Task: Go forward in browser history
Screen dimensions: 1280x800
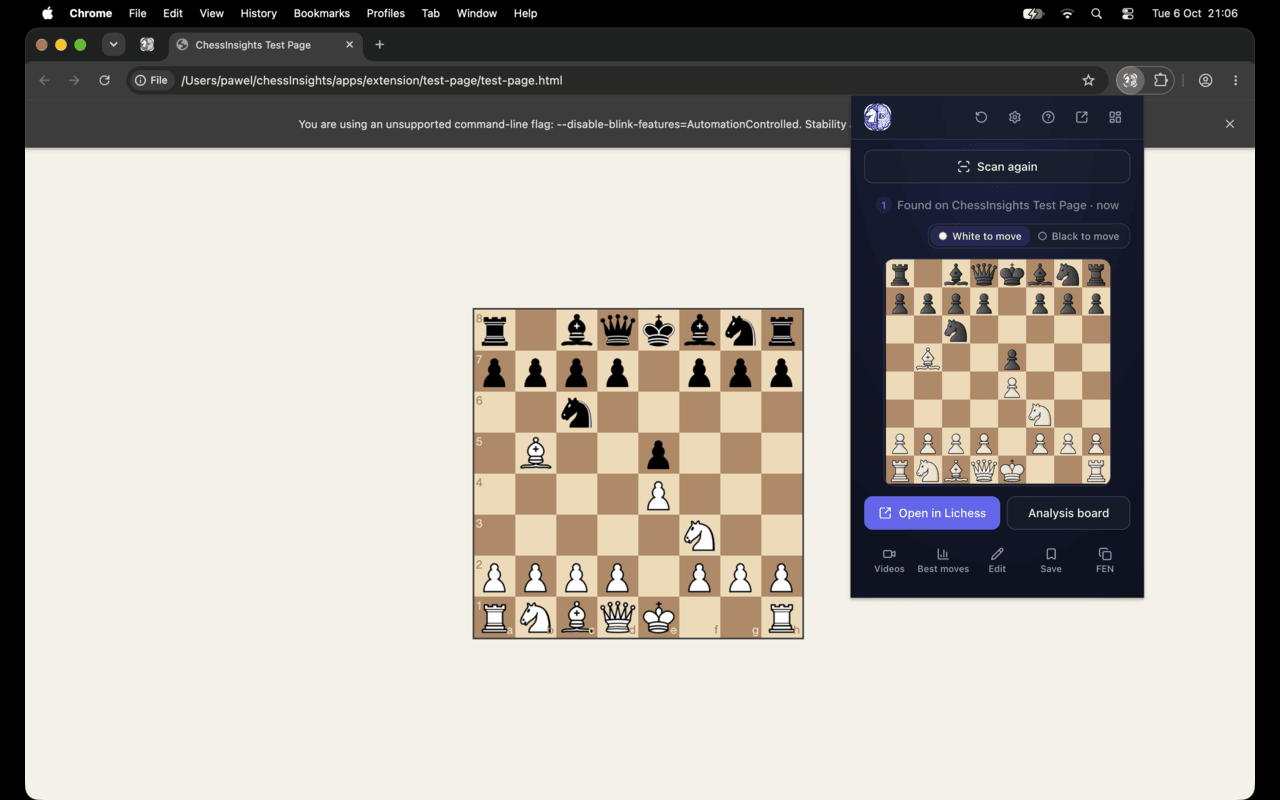Action: (x=74, y=80)
